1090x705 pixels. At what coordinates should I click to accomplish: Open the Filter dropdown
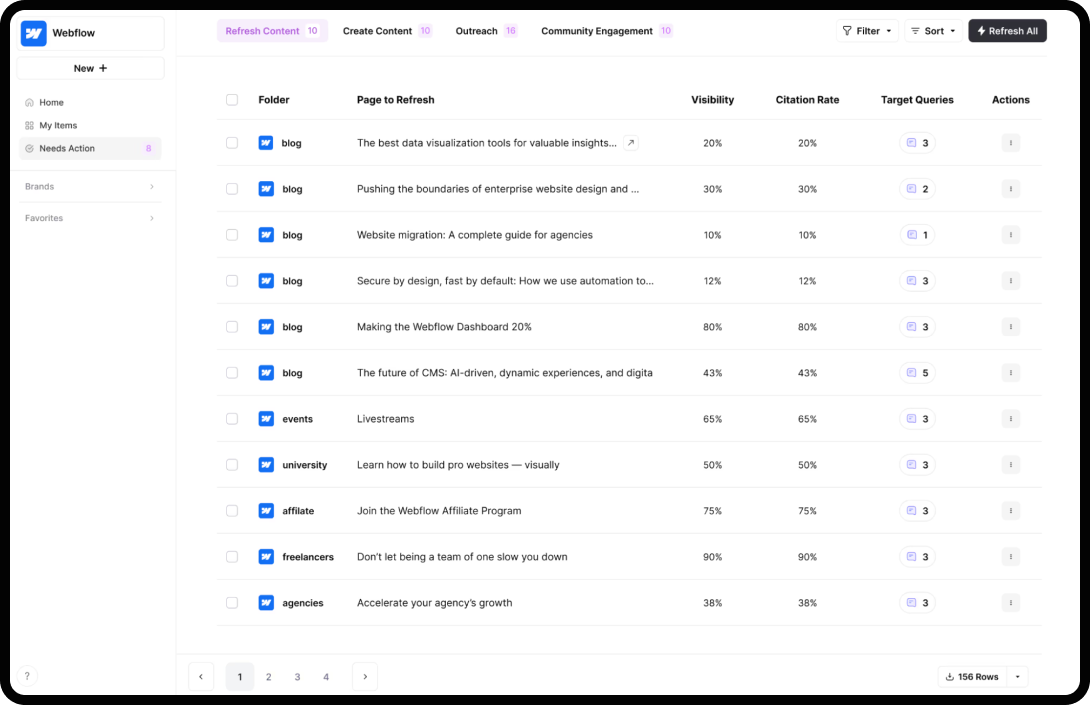point(867,31)
